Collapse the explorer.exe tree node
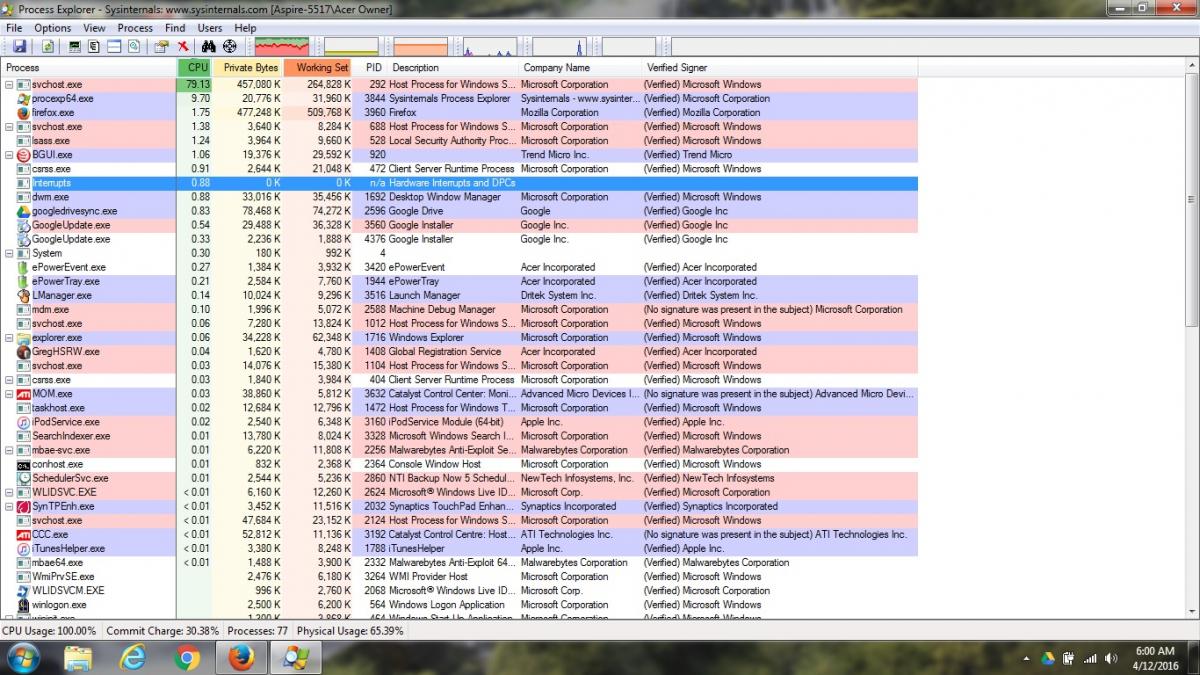This screenshot has width=1200, height=675. (9, 338)
